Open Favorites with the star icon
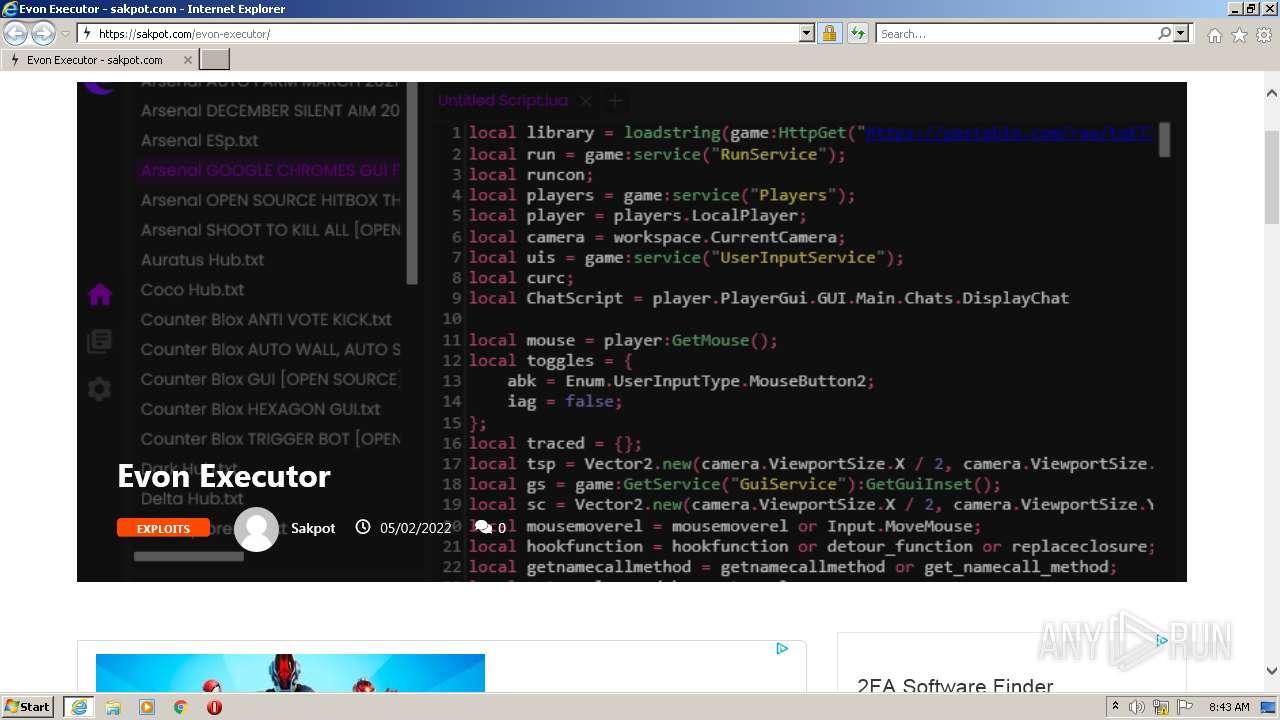The image size is (1280, 720). click(1239, 35)
